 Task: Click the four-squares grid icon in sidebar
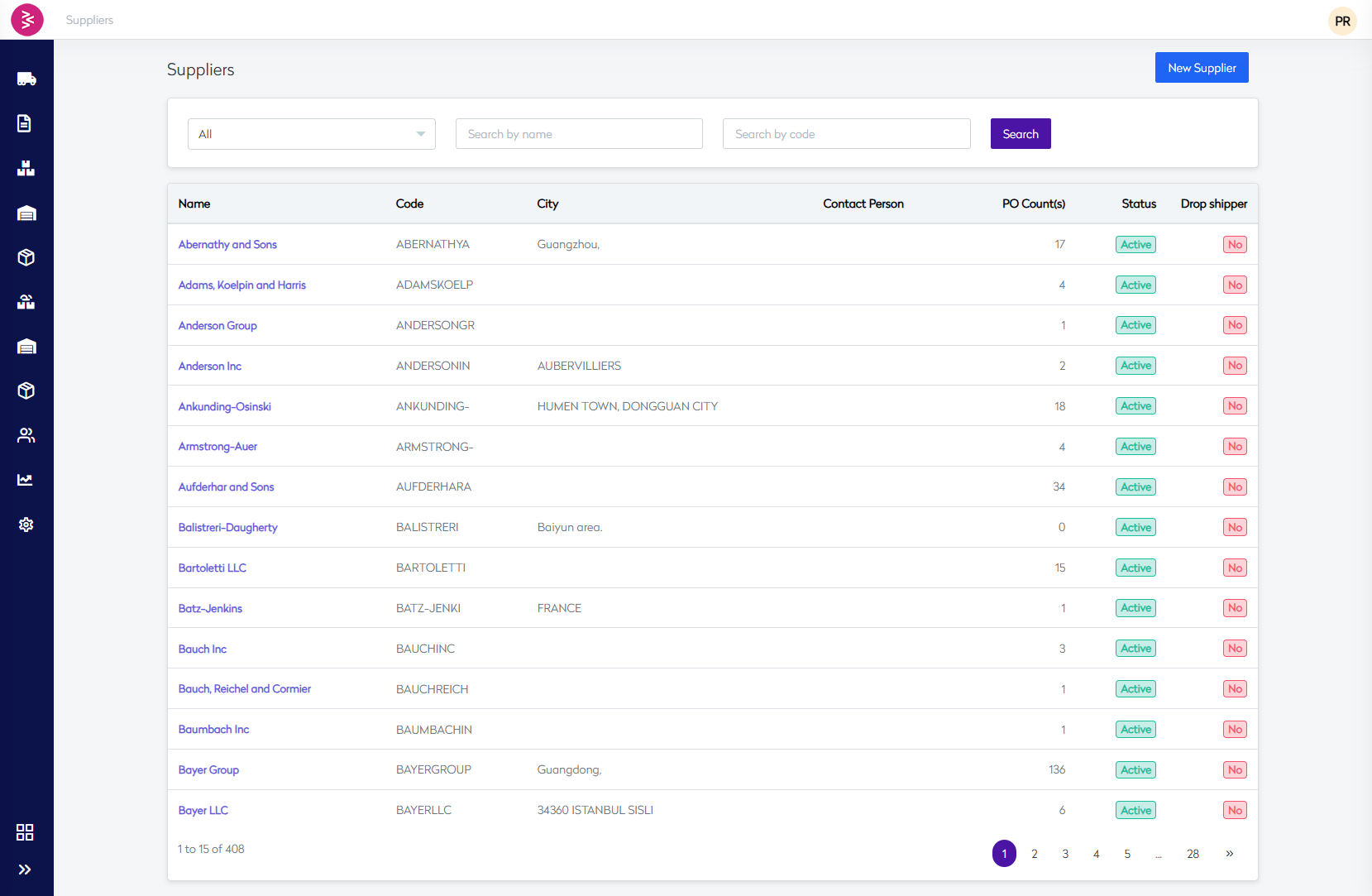25,832
